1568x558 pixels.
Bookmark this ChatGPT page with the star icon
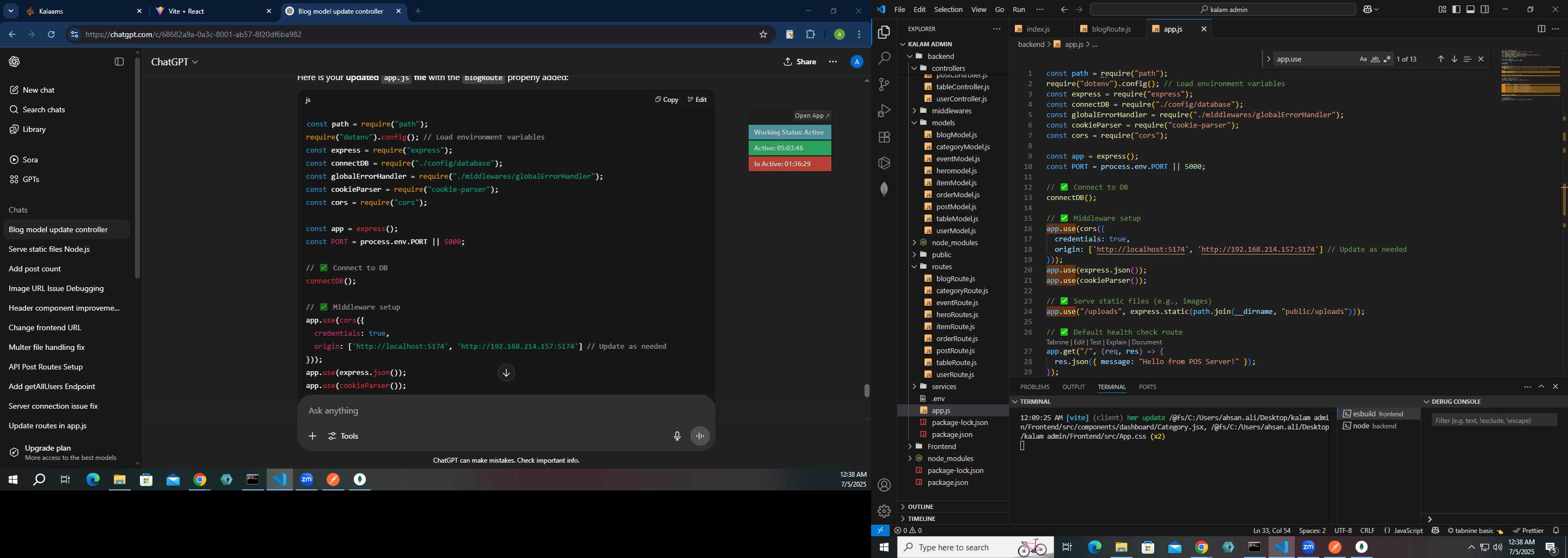pyautogui.click(x=763, y=35)
